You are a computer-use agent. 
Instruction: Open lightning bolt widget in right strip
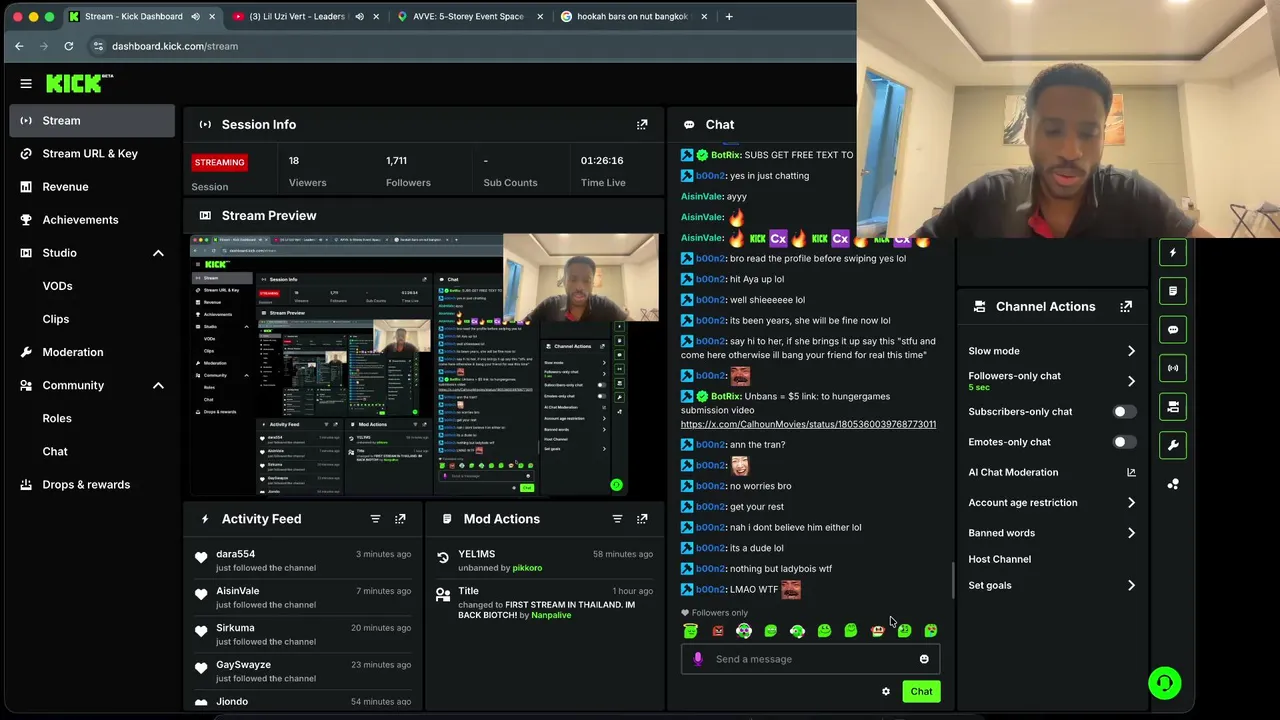click(x=1173, y=252)
